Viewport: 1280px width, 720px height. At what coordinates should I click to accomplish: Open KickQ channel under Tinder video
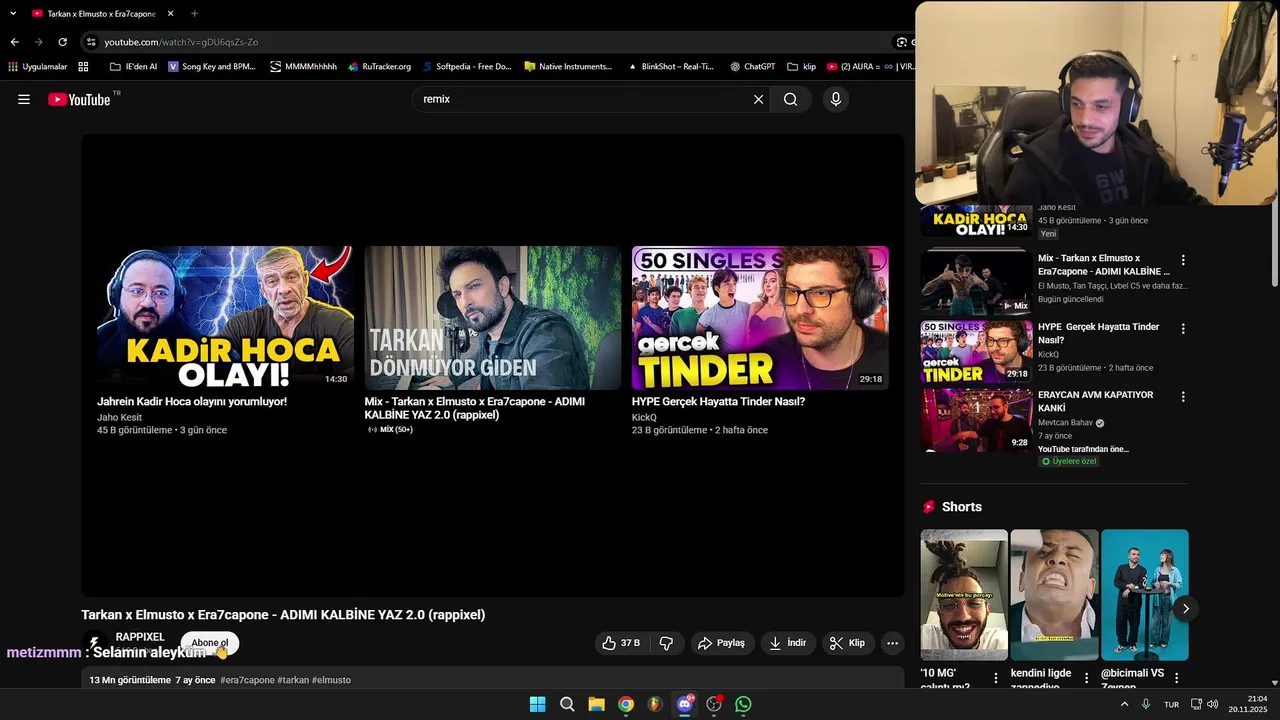(644, 417)
